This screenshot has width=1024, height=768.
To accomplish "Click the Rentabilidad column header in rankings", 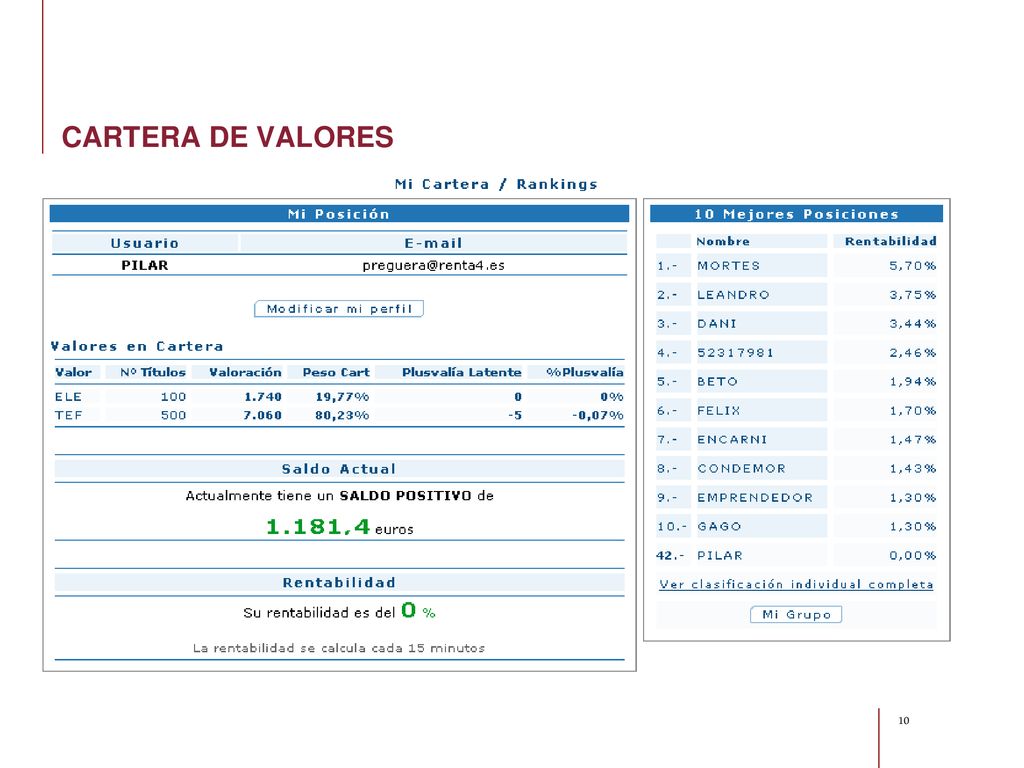I will point(890,241).
